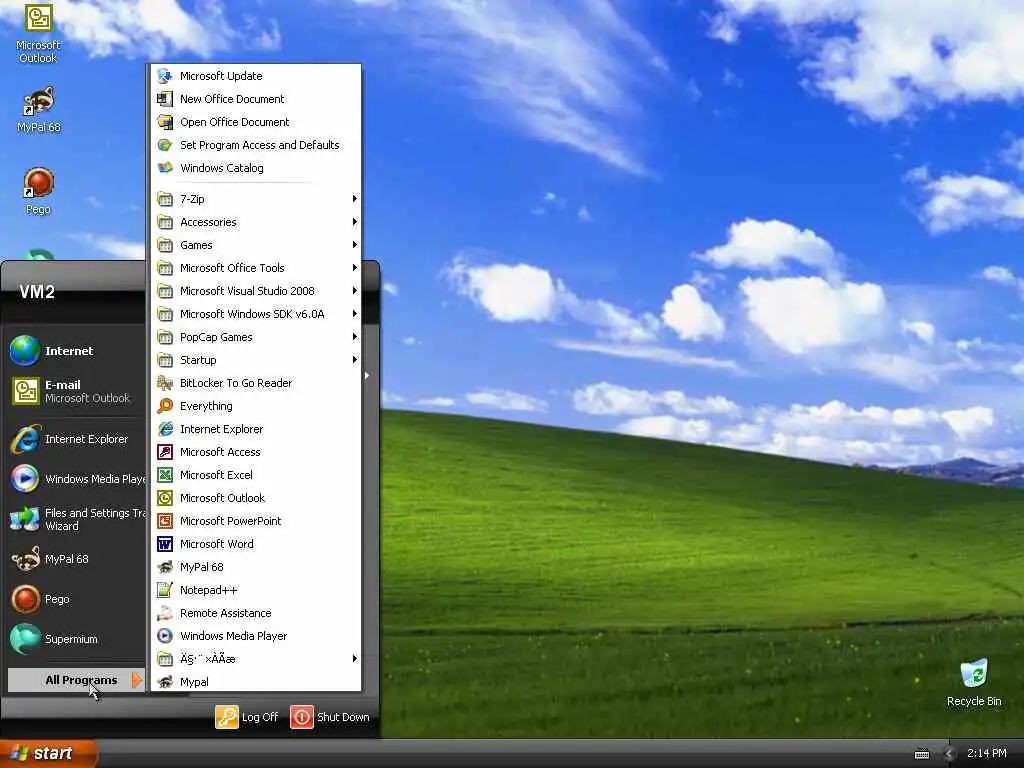Viewport: 1024px width, 768px height.
Task: Expand Microsoft Windows SDK v6.0A folder
Action: point(256,314)
